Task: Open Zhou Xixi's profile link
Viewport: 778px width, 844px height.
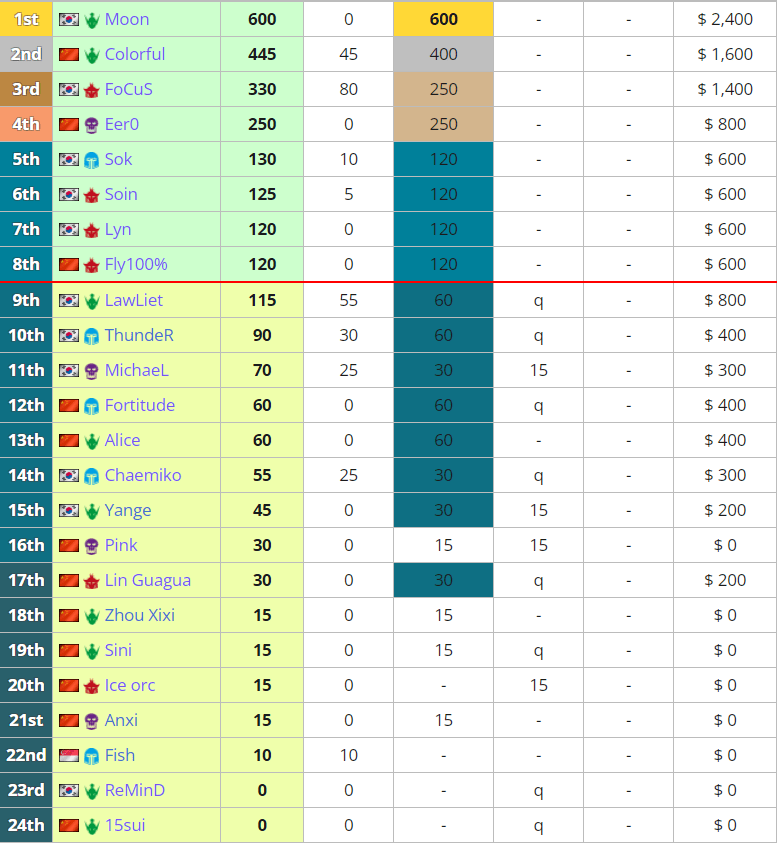Action: coord(139,615)
